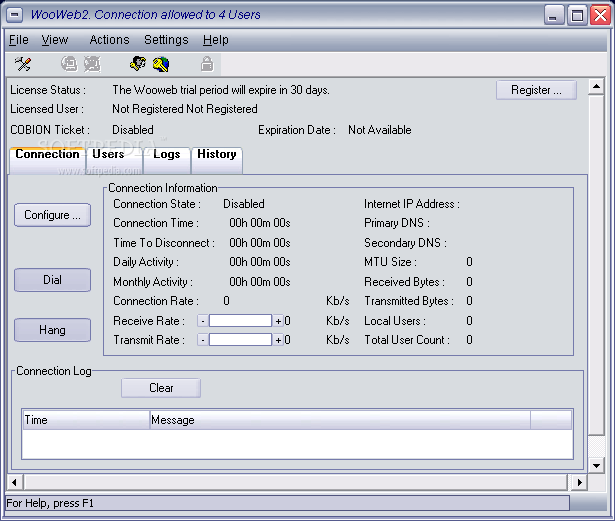Increase Receive Rate with plus button

point(278,321)
